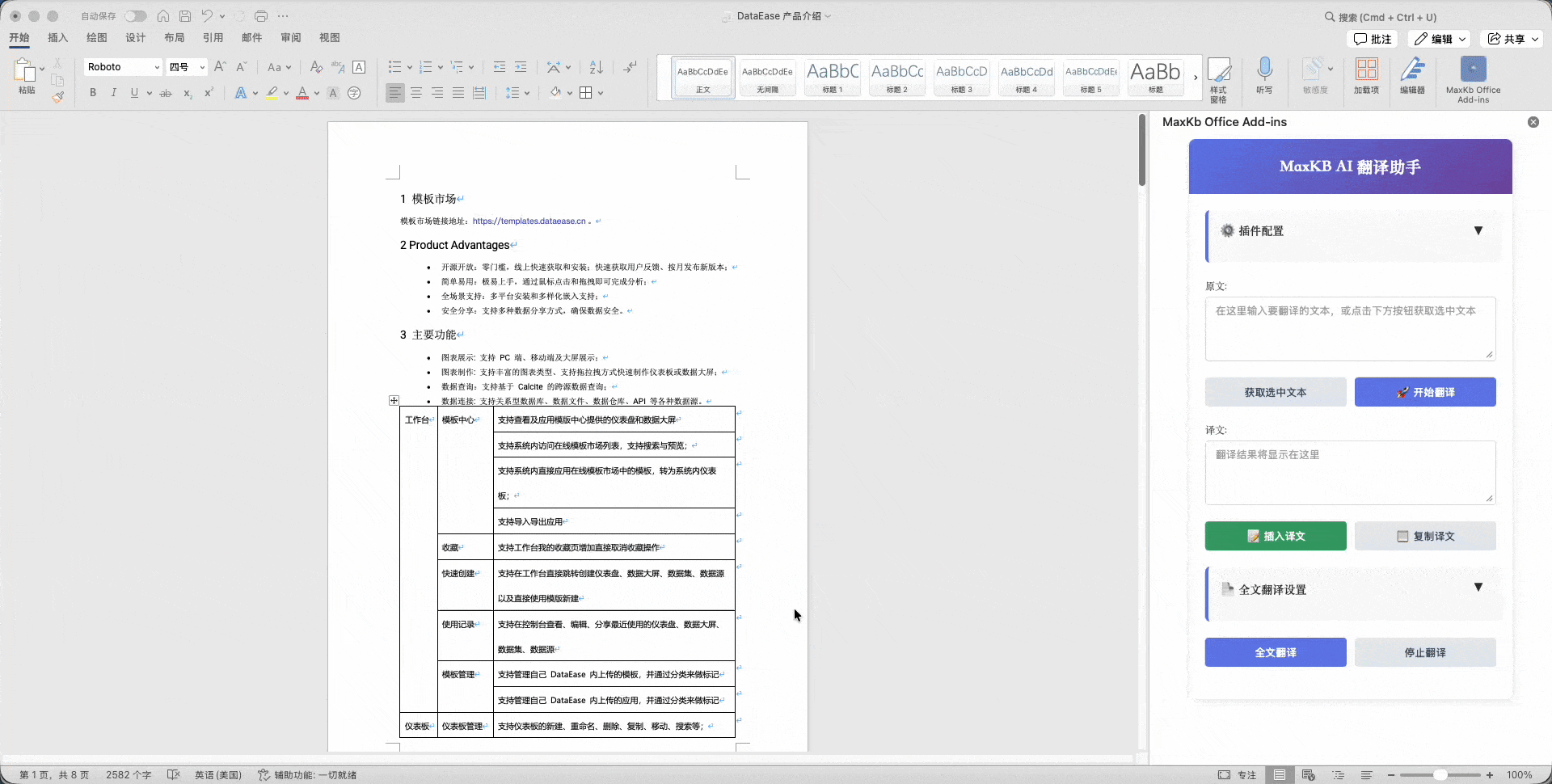Screen dimensions: 1552x784
Task: Open the Add-ins gallery
Action: click(1367, 75)
